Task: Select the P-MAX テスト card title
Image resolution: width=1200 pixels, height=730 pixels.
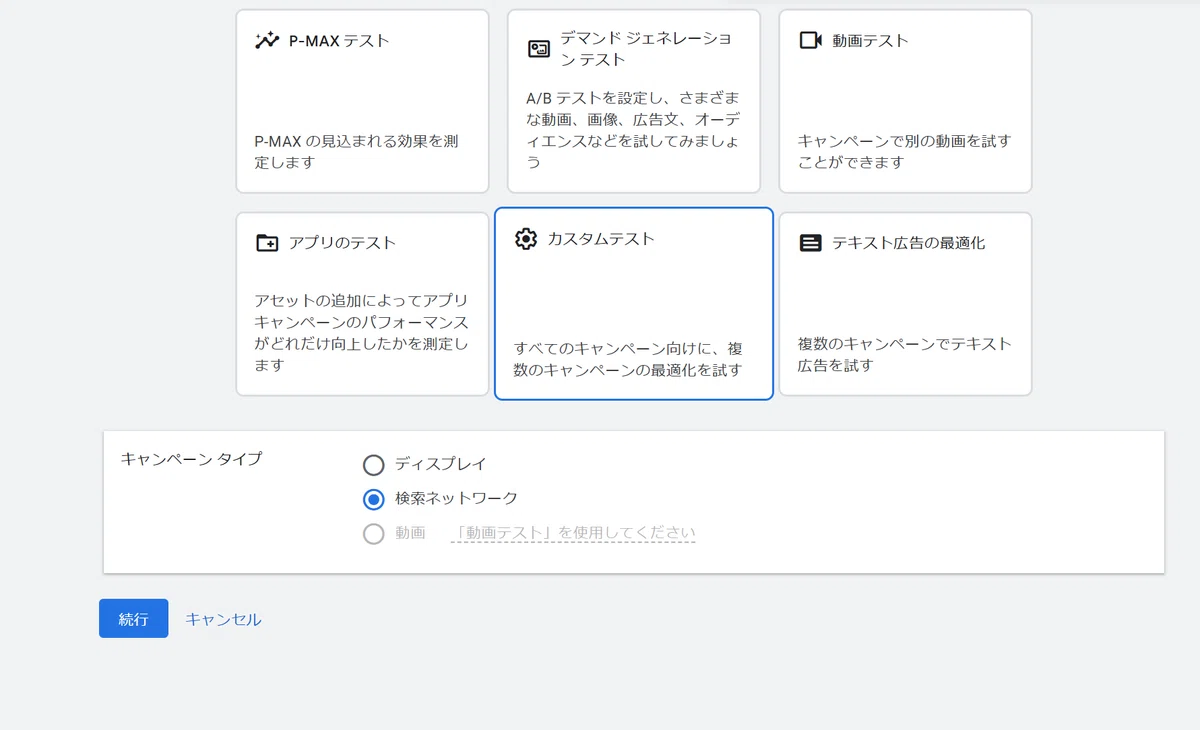Action: [339, 41]
